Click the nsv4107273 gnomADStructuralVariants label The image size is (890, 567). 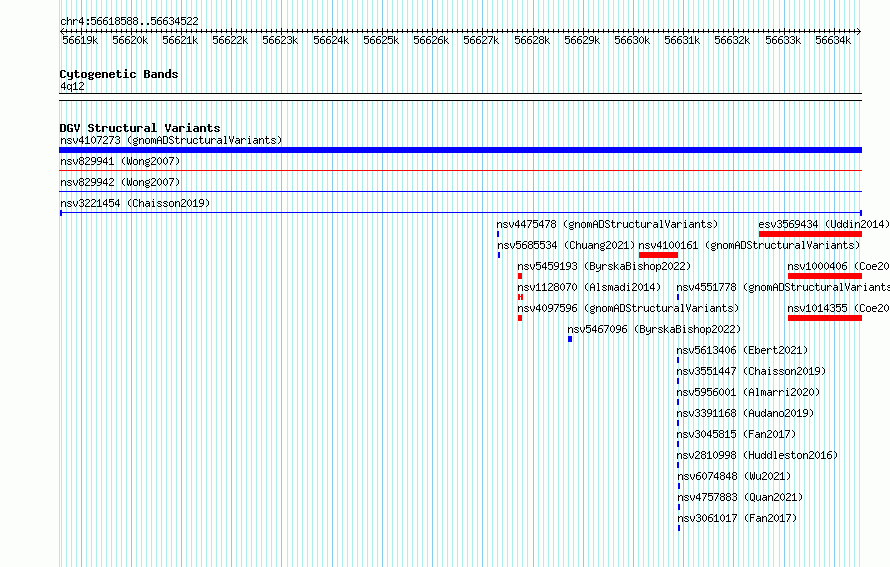tap(171, 140)
